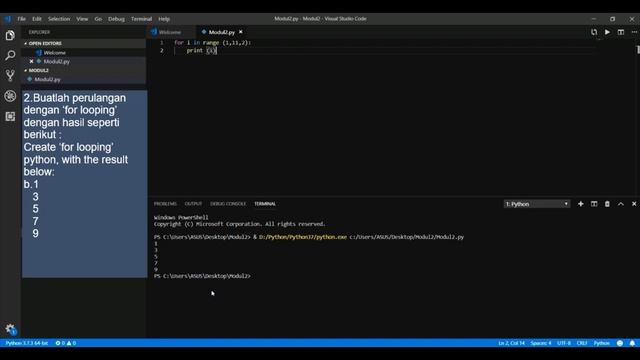This screenshot has width=640, height=360.
Task: Switch to the Debug Console tab
Action: coord(228,204)
